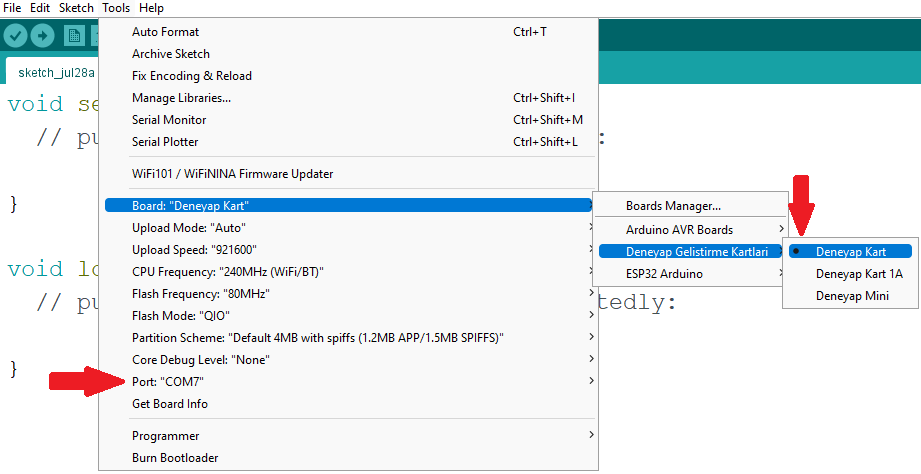Click the New sketch toolbar icon
The width and height of the screenshot is (921, 474).
(x=74, y=36)
